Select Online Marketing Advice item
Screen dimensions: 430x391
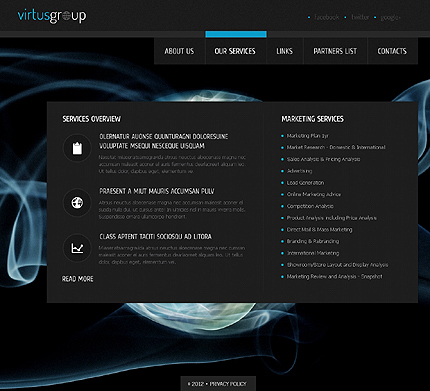point(314,194)
